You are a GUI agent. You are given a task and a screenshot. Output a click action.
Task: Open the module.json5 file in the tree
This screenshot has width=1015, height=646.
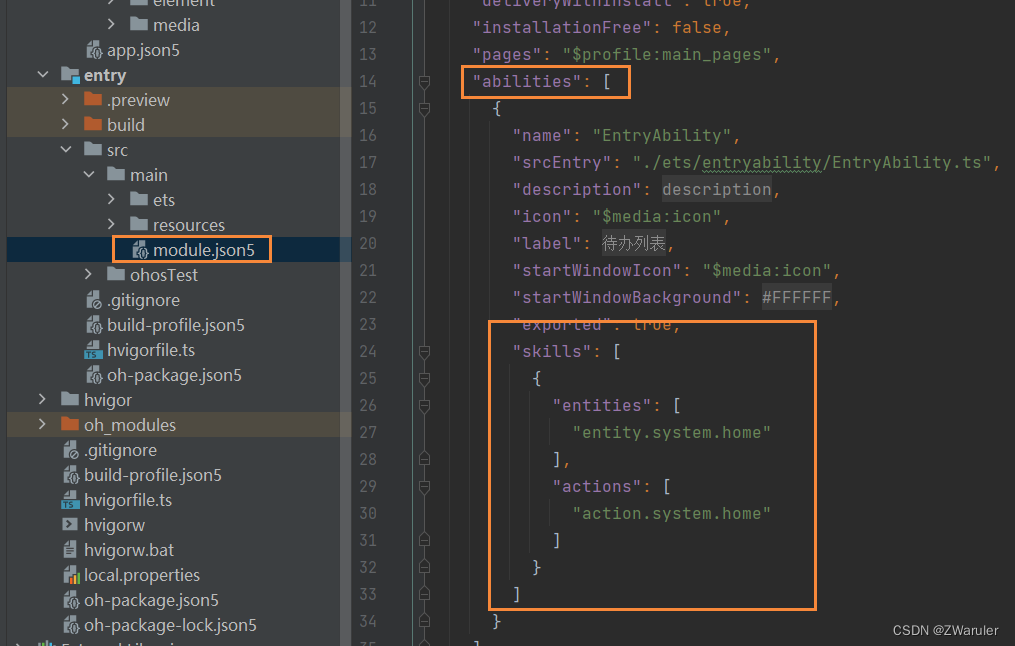[203, 250]
